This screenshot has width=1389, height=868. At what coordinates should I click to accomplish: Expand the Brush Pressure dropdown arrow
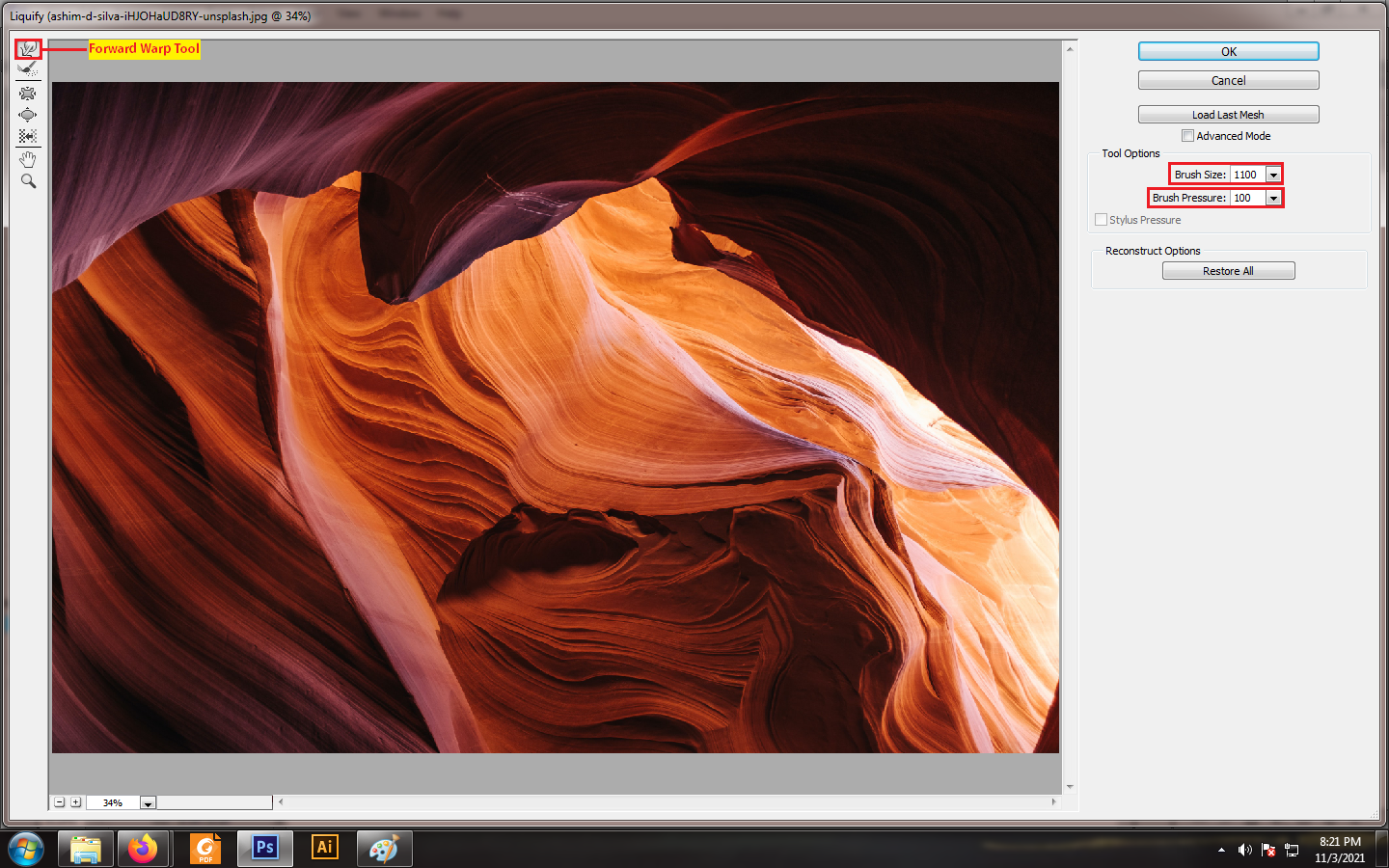click(1273, 198)
